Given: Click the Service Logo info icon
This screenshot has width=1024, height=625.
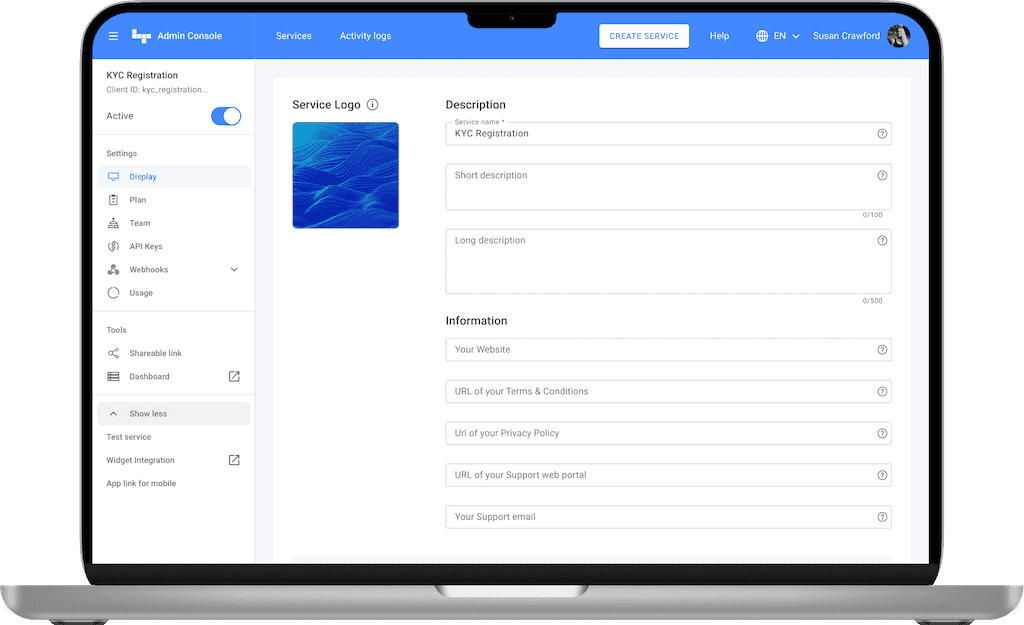Looking at the screenshot, I should click(372, 104).
